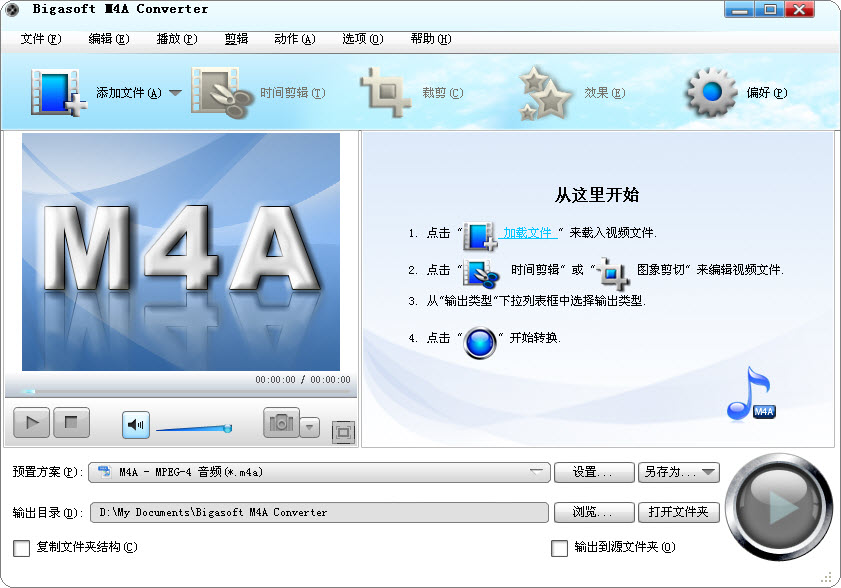Click the 添加文件 (Add File) toolbar icon
The width and height of the screenshot is (841, 588).
pyautogui.click(x=57, y=90)
